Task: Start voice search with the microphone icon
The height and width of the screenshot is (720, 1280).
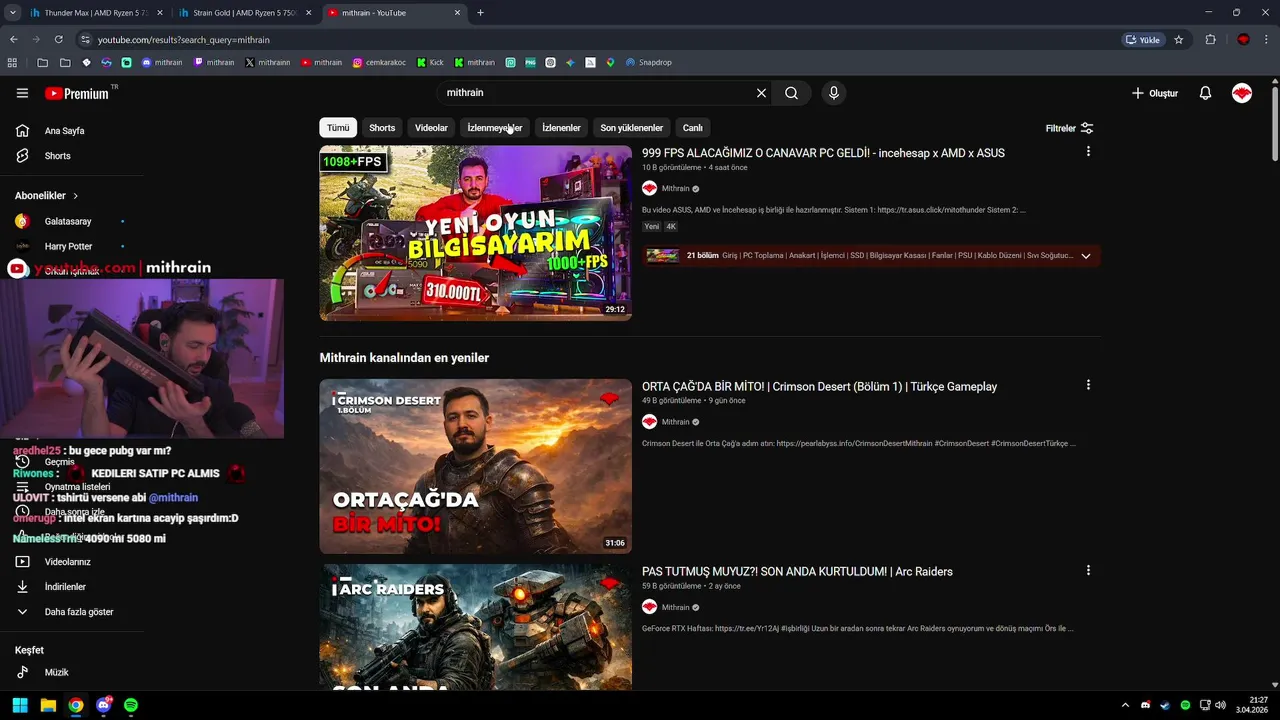Action: pyautogui.click(x=834, y=93)
